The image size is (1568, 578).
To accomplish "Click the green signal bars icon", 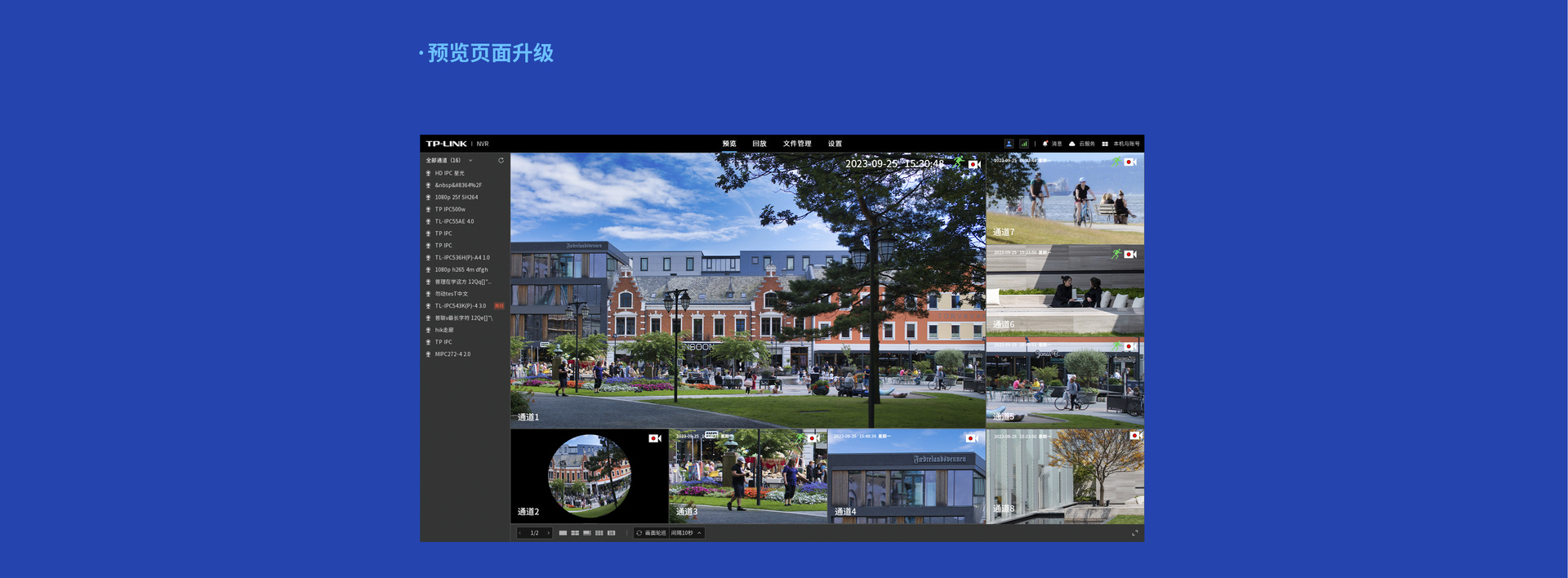I will coord(1023,144).
